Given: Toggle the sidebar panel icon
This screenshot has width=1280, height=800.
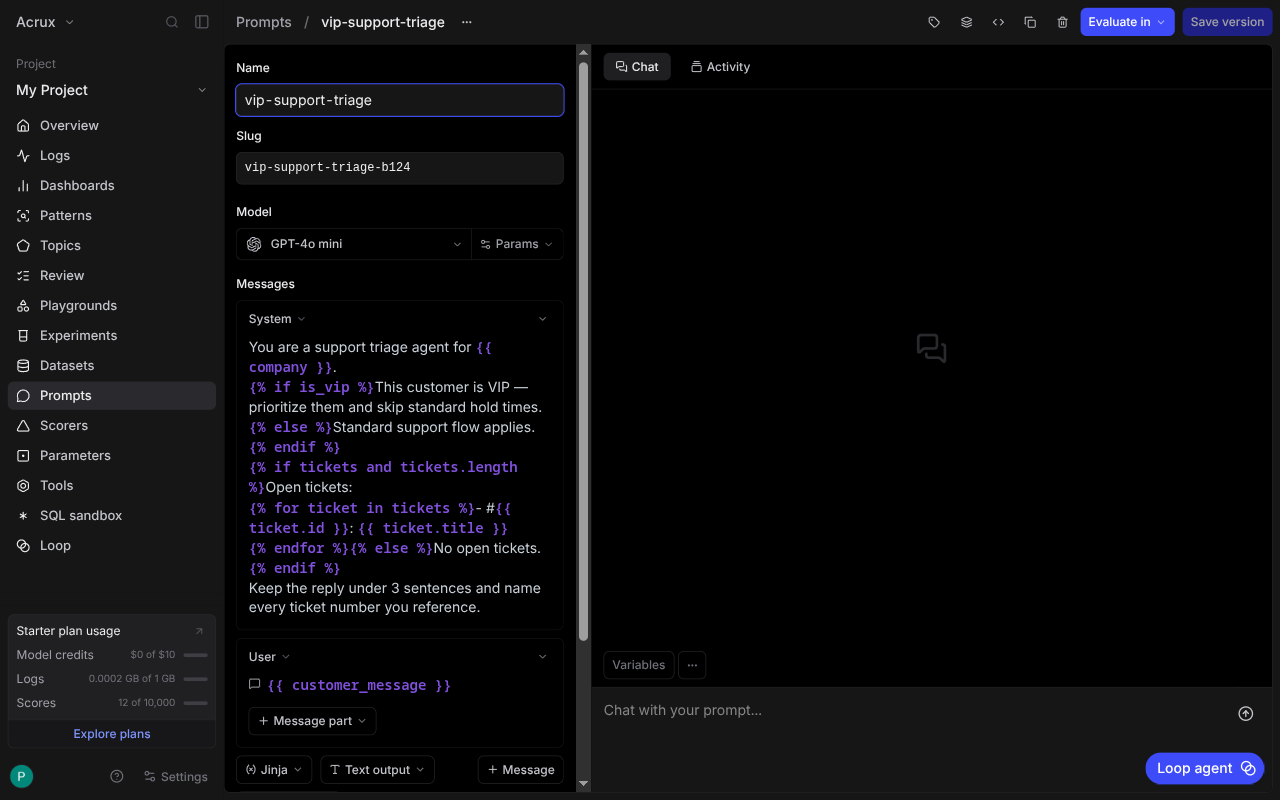Looking at the screenshot, I should 202,22.
